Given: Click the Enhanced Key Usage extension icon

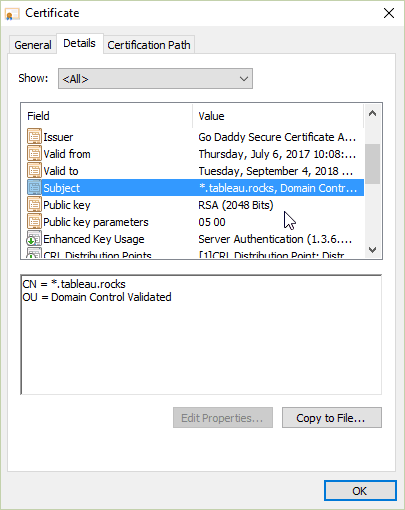Looking at the screenshot, I should click(x=34, y=239).
